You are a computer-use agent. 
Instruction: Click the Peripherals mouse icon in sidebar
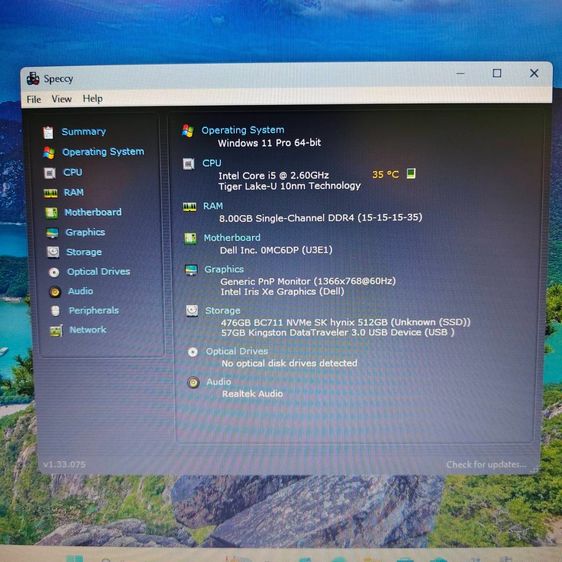(x=55, y=311)
